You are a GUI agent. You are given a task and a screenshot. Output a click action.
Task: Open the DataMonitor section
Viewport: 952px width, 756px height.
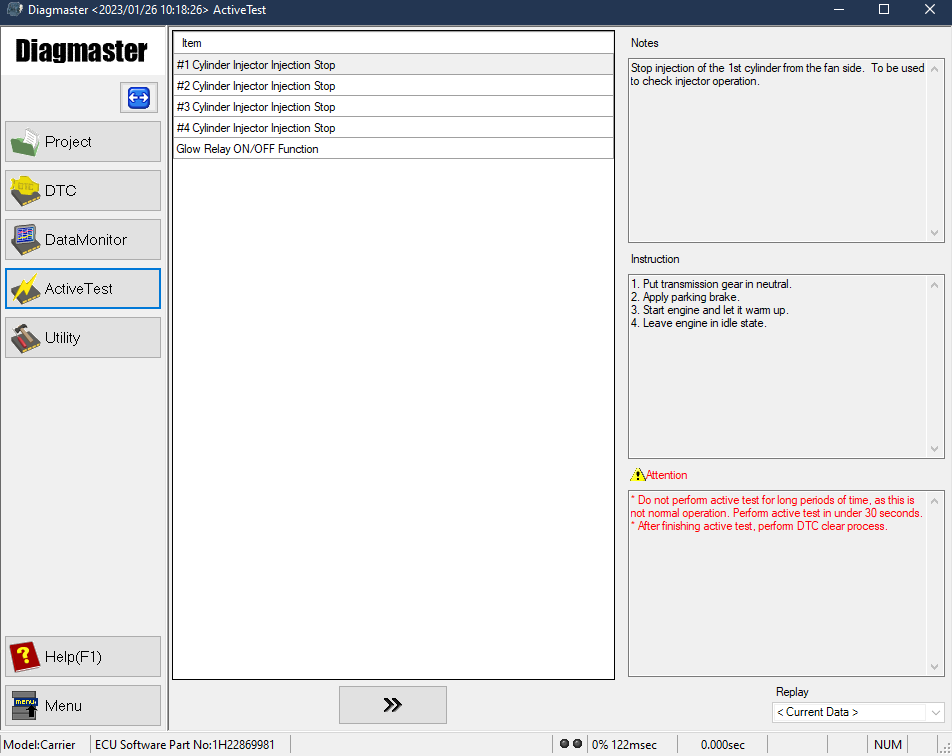coord(83,240)
